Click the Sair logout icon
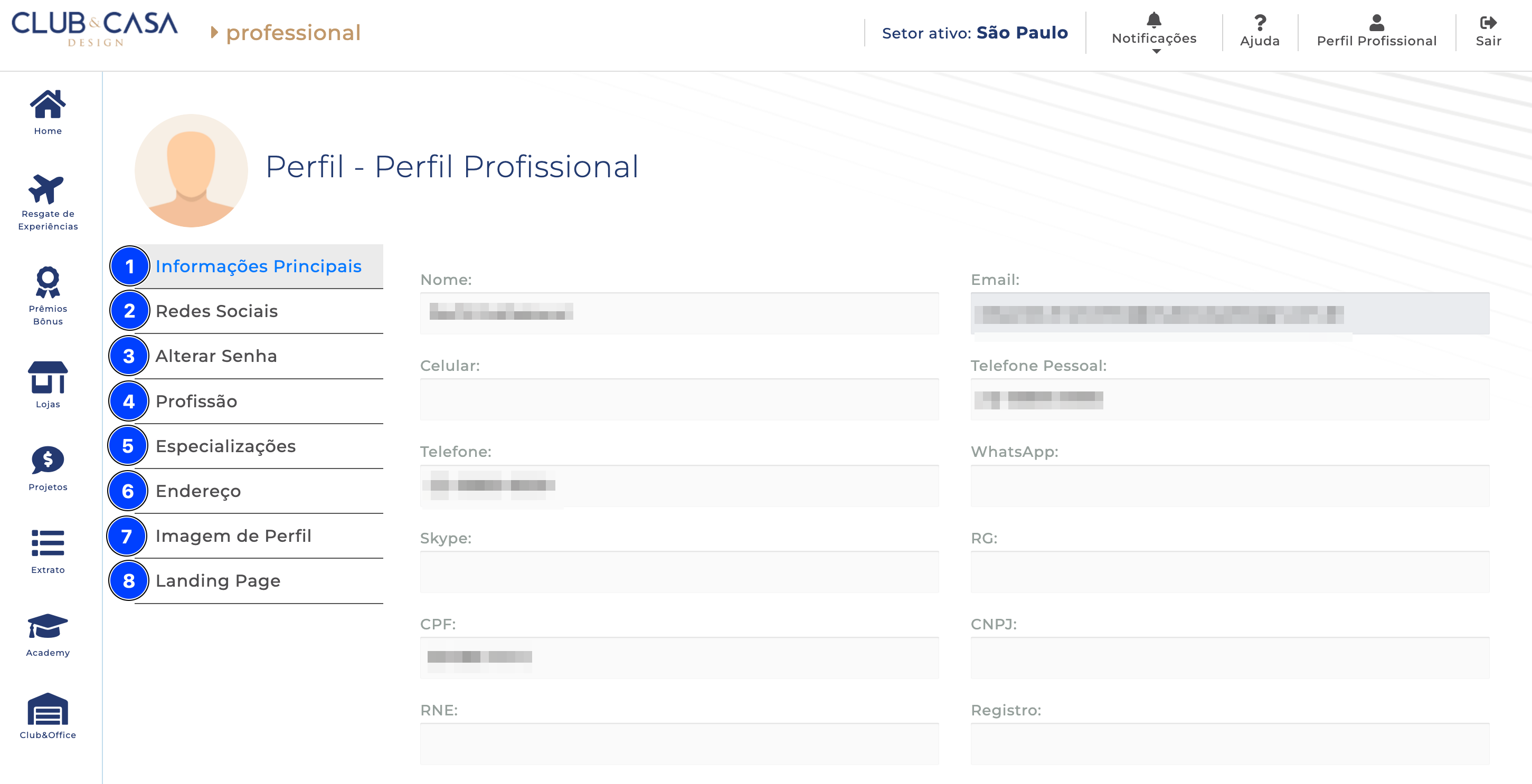The height and width of the screenshot is (784, 1532). point(1488,23)
